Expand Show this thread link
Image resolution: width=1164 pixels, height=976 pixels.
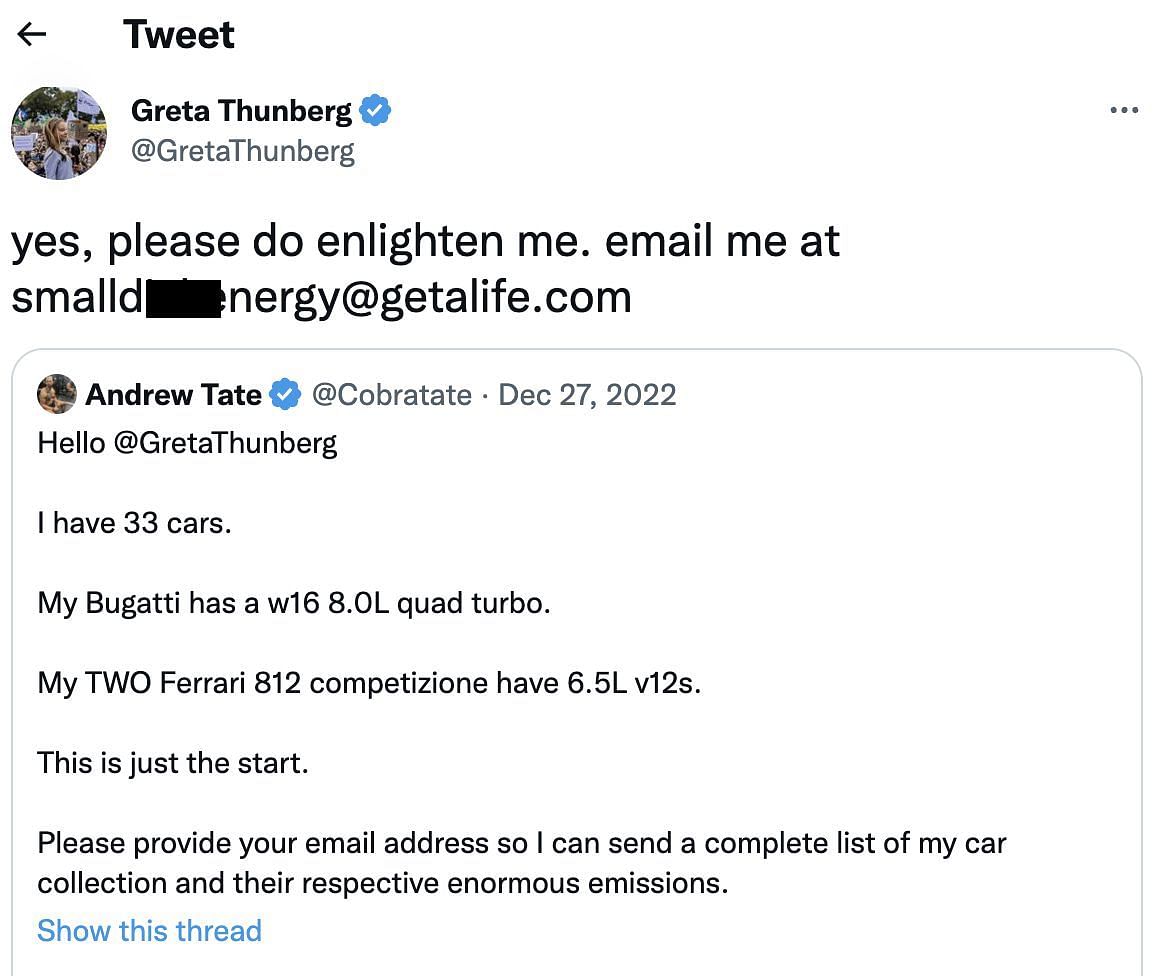(x=149, y=931)
